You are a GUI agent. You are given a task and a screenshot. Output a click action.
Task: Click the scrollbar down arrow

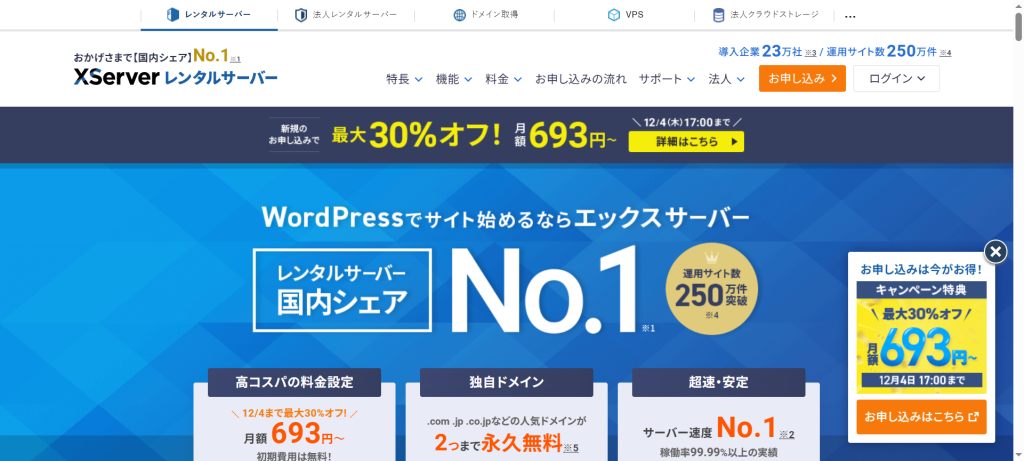1018,456
